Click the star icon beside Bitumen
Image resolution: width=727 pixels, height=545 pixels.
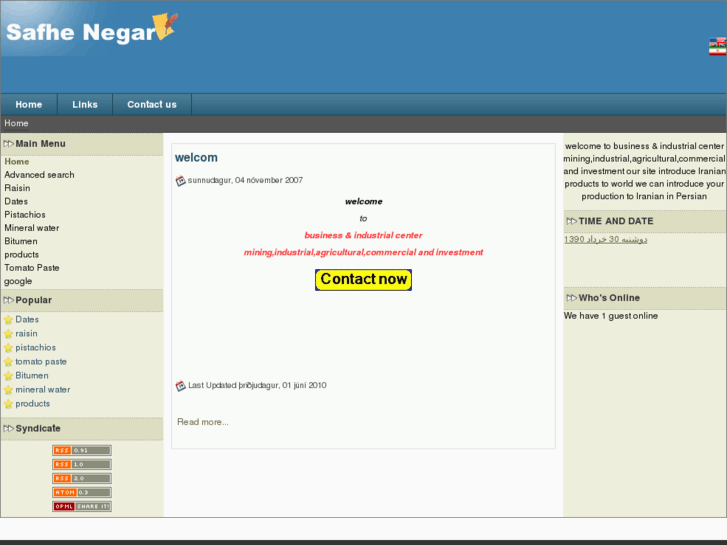[x=8, y=376]
